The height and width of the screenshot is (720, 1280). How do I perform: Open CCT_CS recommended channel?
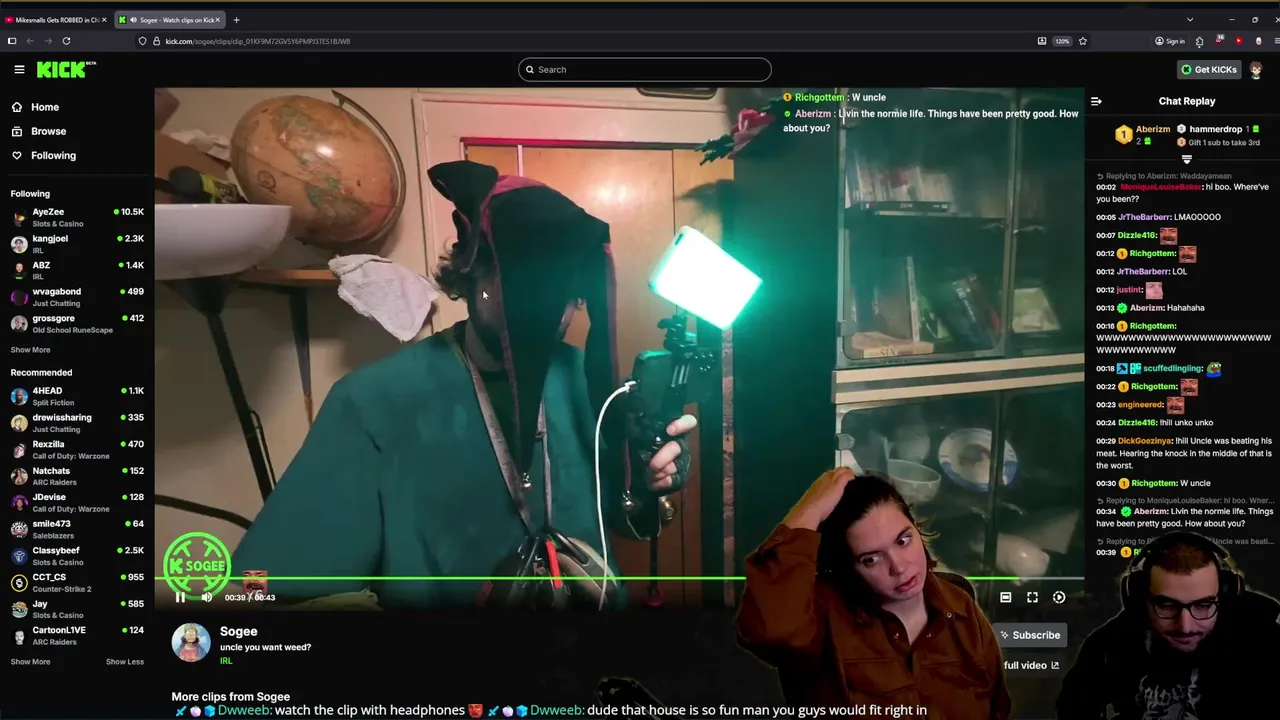77,582
